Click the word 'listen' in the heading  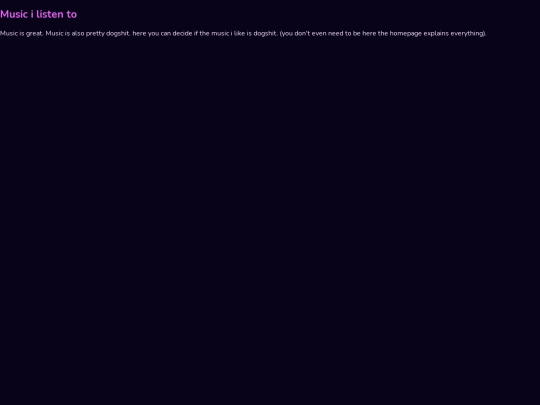(50, 14)
